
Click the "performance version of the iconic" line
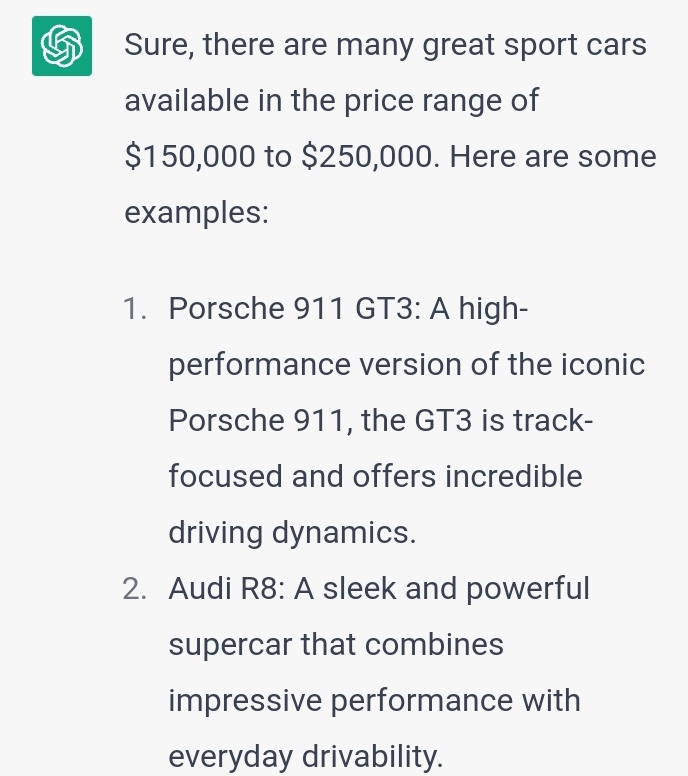coord(406,365)
